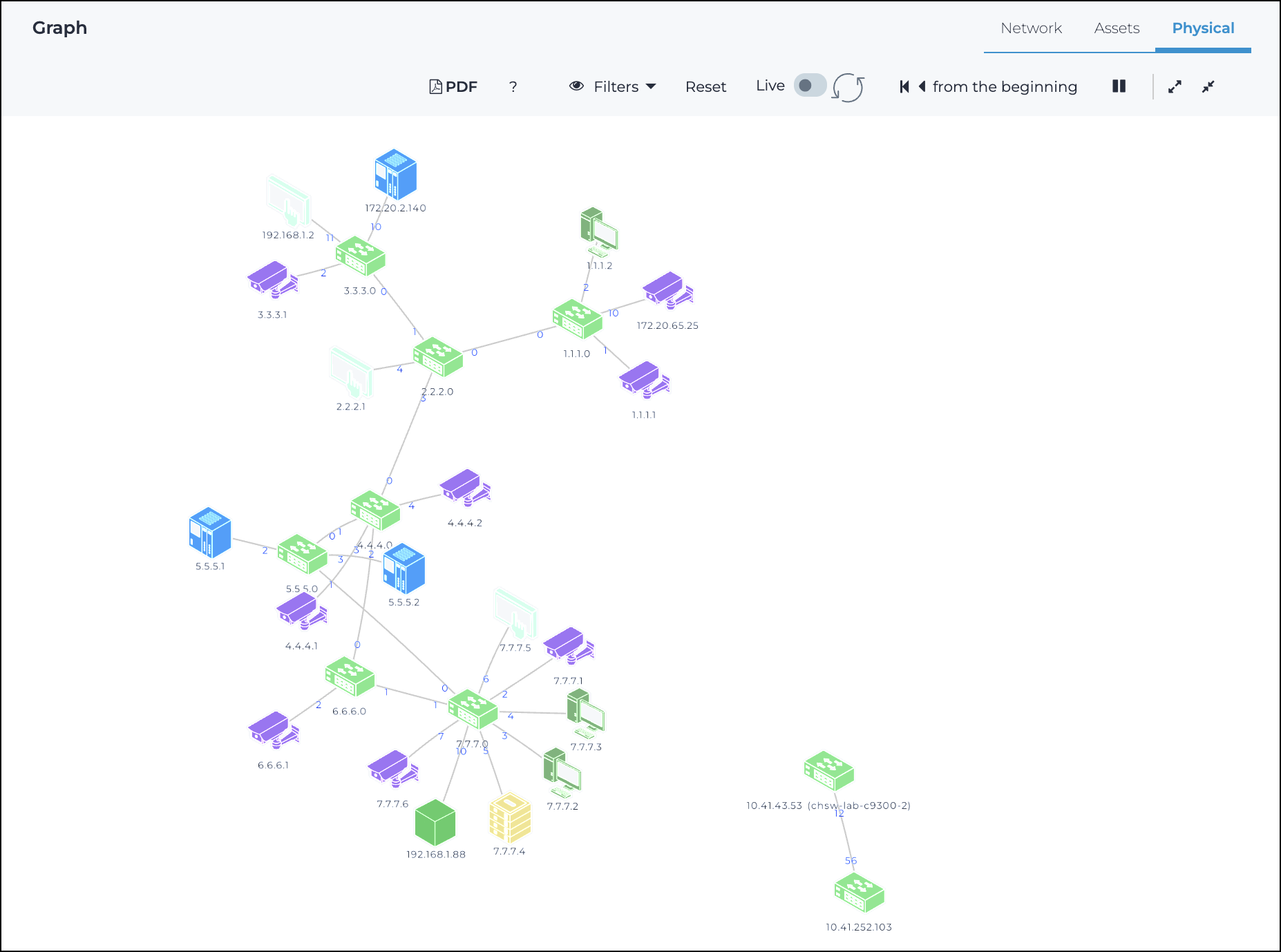
Task: Select the Physical tab
Action: tap(1203, 28)
